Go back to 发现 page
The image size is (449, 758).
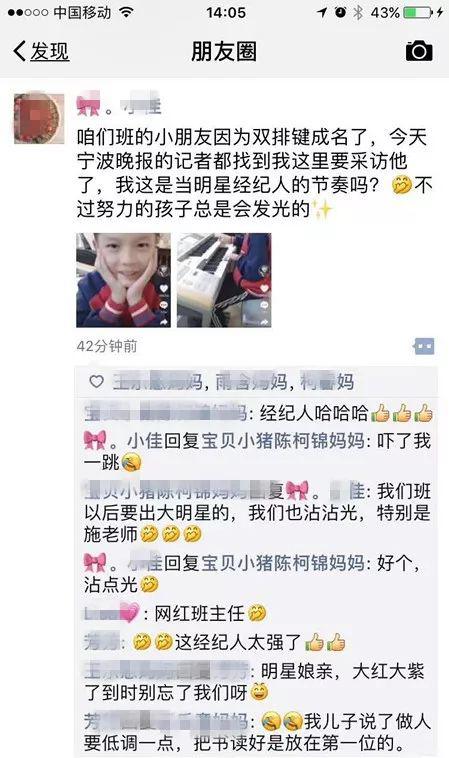(x=41, y=51)
